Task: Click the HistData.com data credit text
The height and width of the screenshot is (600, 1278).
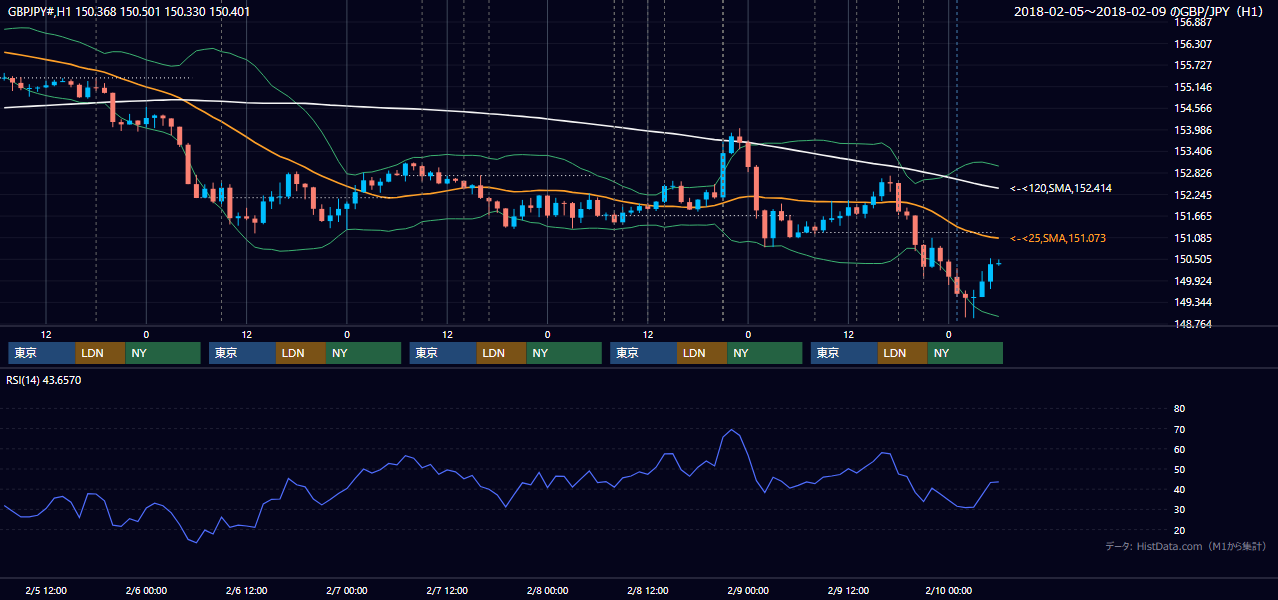Action: 1186,546
